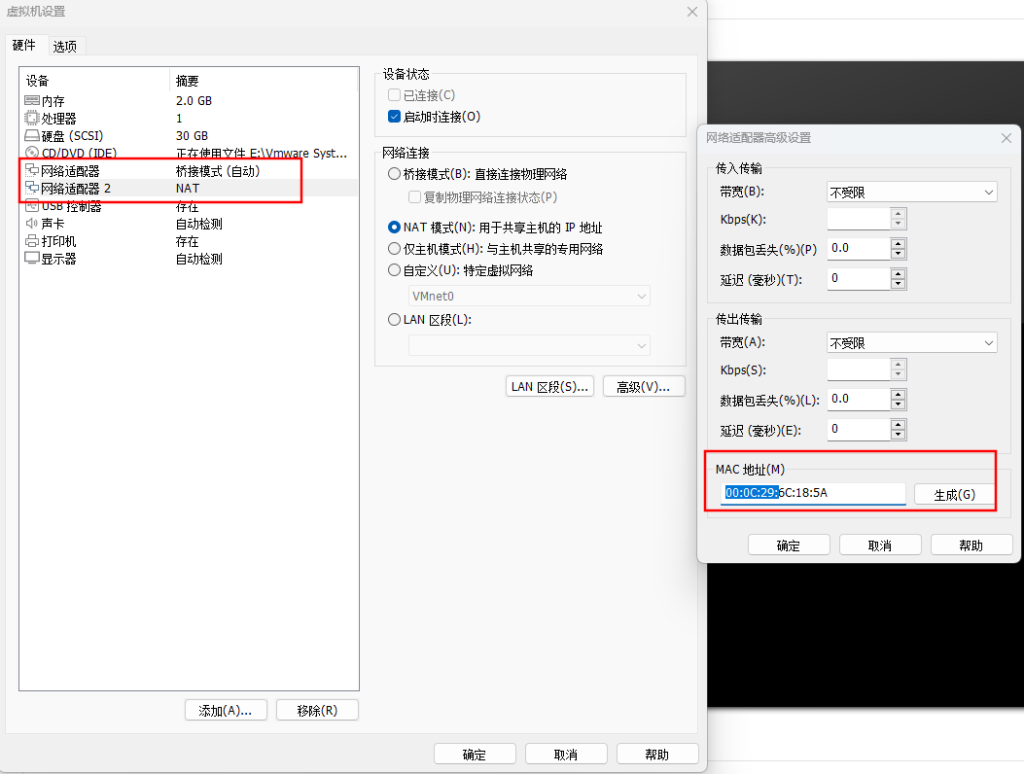
Task: Choose 仅主机模式 host-only radio option
Action: point(394,248)
